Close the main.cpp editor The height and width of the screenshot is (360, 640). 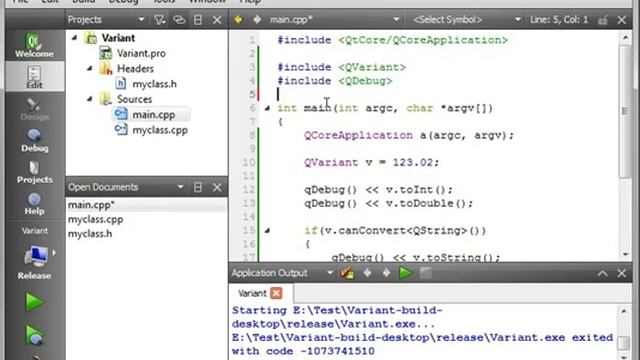(622, 20)
